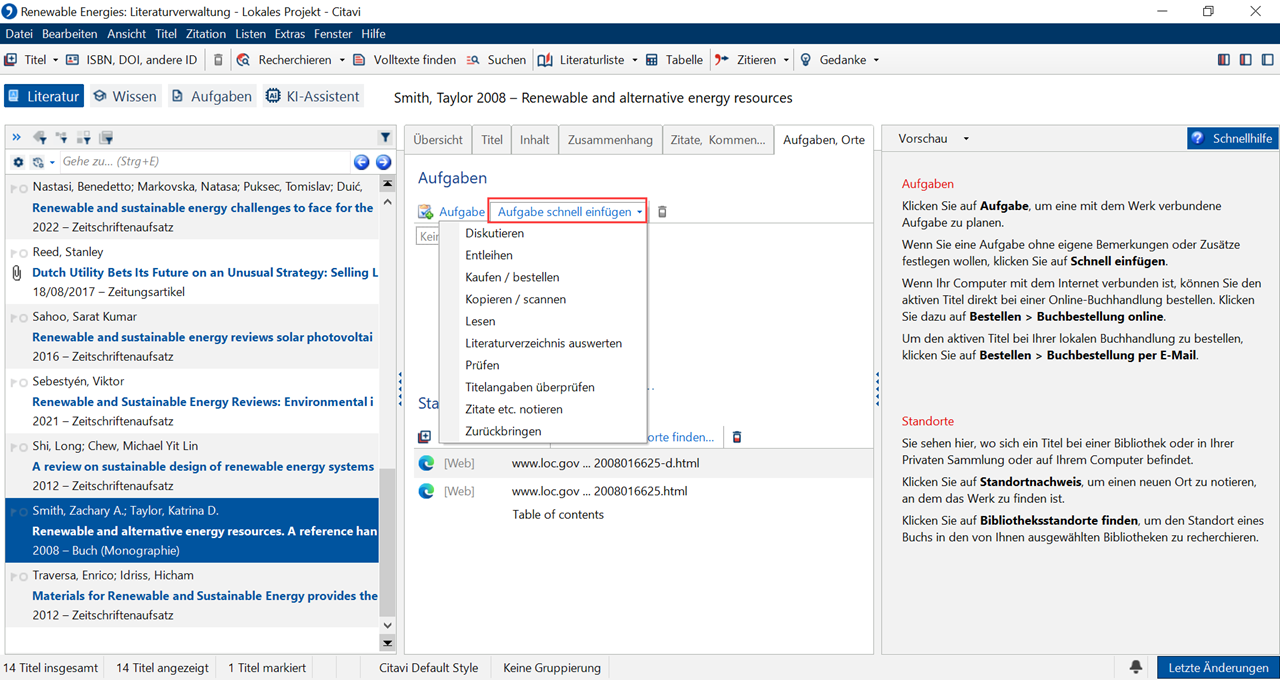This screenshot has height=680, width=1280.
Task: Navigate forward with blue right arrow
Action: [383, 162]
